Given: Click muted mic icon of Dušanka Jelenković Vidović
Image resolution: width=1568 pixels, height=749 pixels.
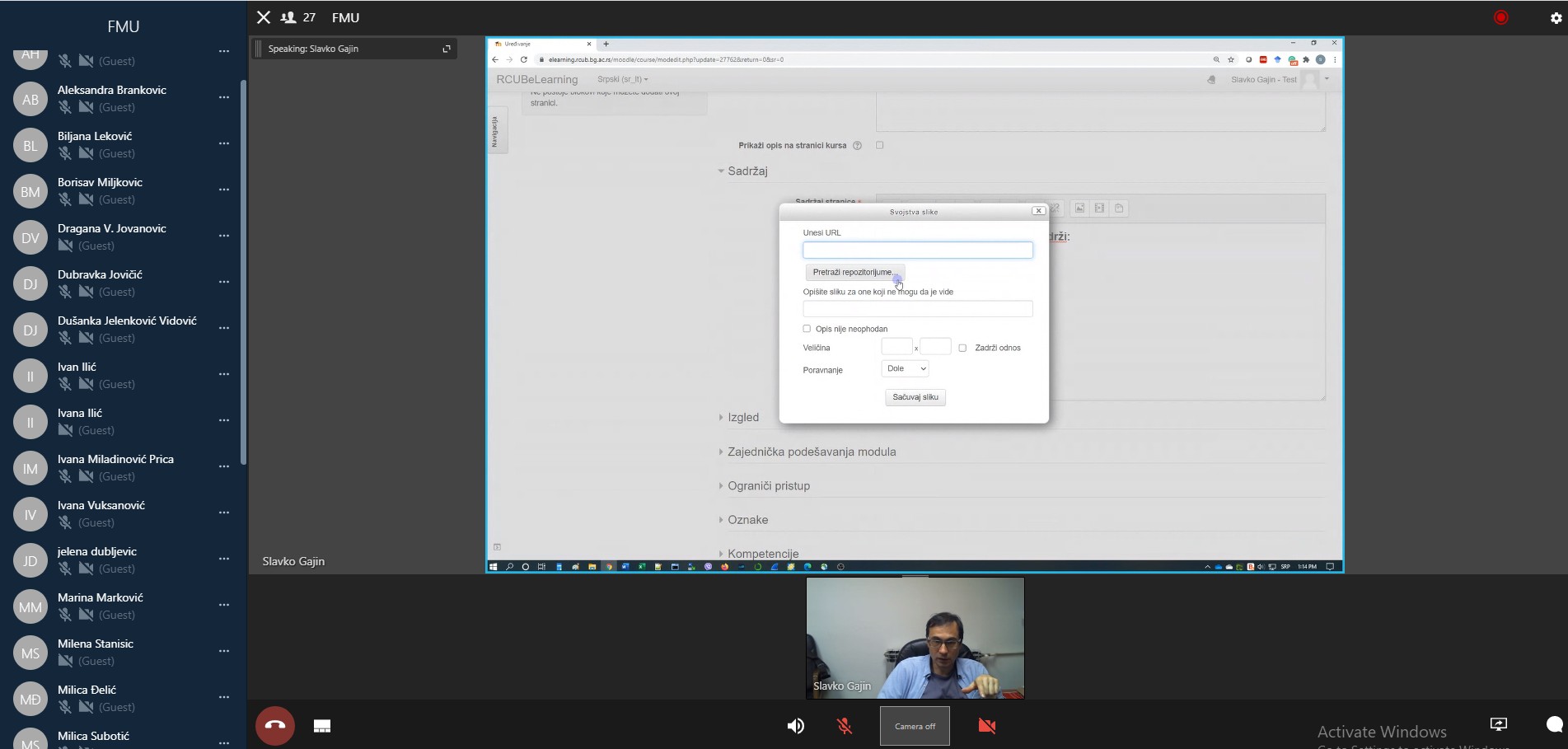Looking at the screenshot, I should coord(65,338).
